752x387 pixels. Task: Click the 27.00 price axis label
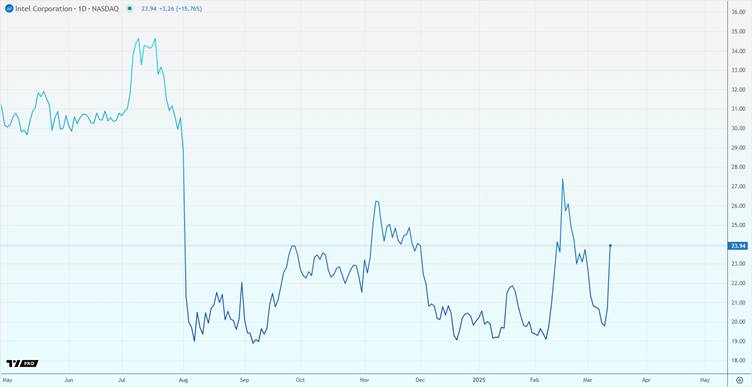click(738, 186)
